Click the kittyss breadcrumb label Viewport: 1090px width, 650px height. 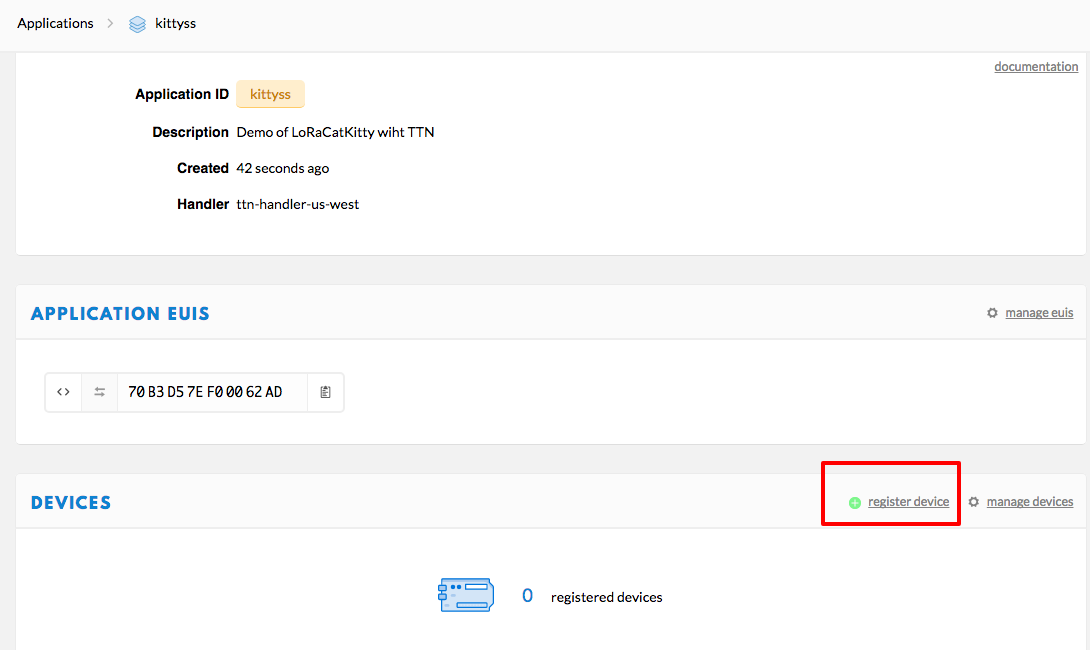175,24
